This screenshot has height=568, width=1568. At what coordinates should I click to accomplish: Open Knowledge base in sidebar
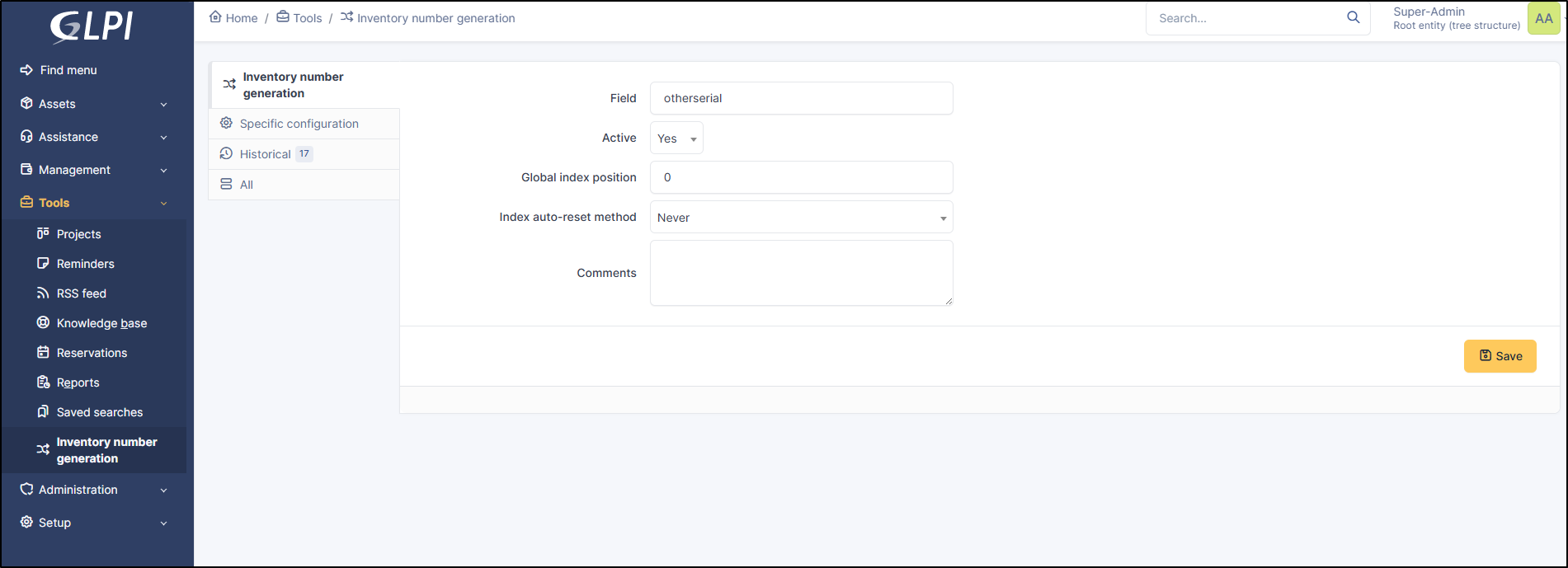[x=101, y=323]
